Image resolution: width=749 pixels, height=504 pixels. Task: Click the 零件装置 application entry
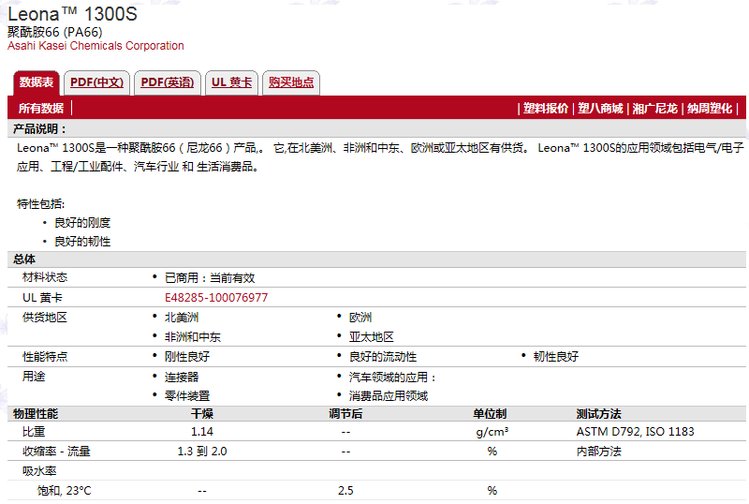pos(187,396)
